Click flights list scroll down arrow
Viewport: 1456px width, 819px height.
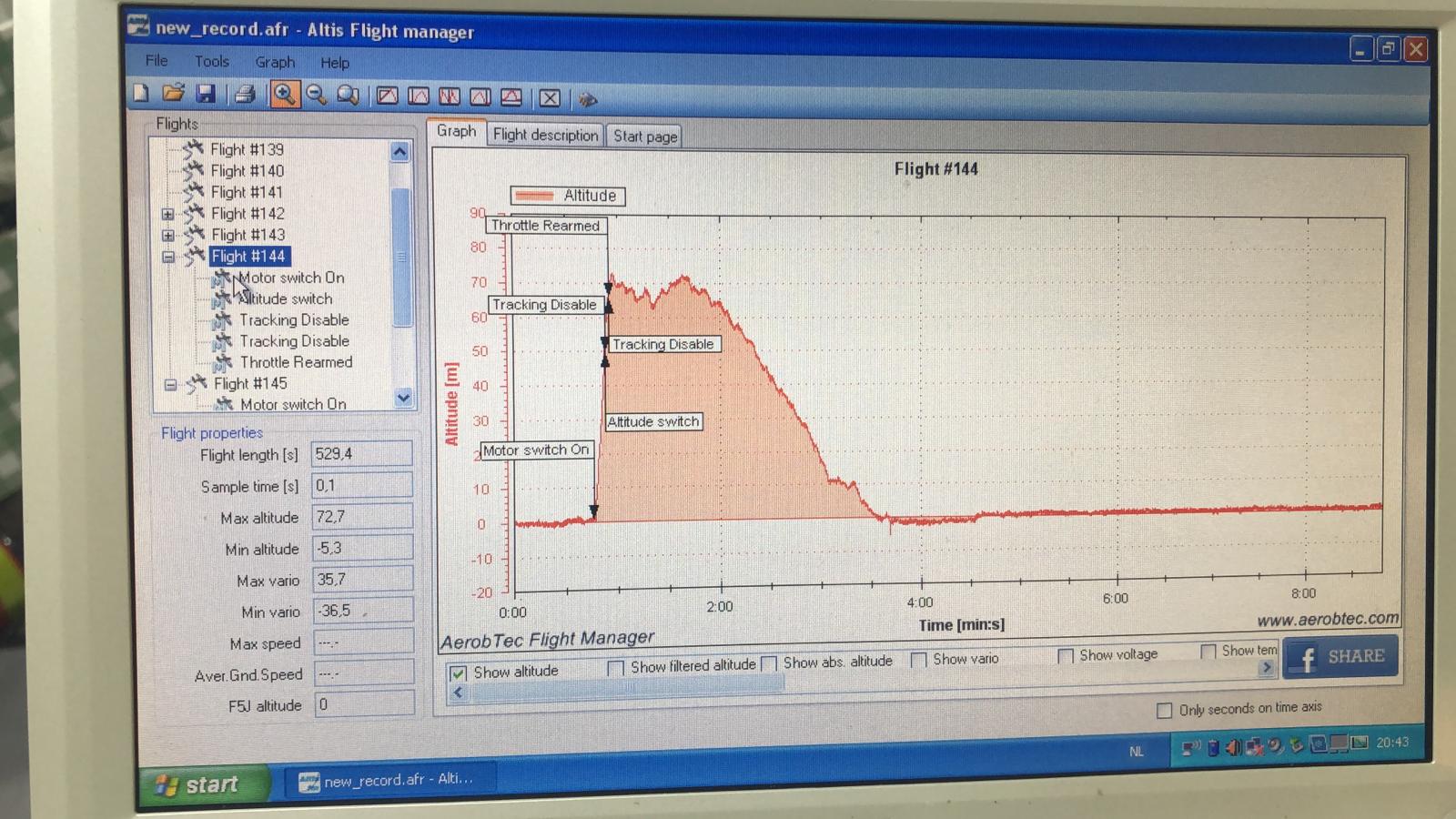click(403, 397)
